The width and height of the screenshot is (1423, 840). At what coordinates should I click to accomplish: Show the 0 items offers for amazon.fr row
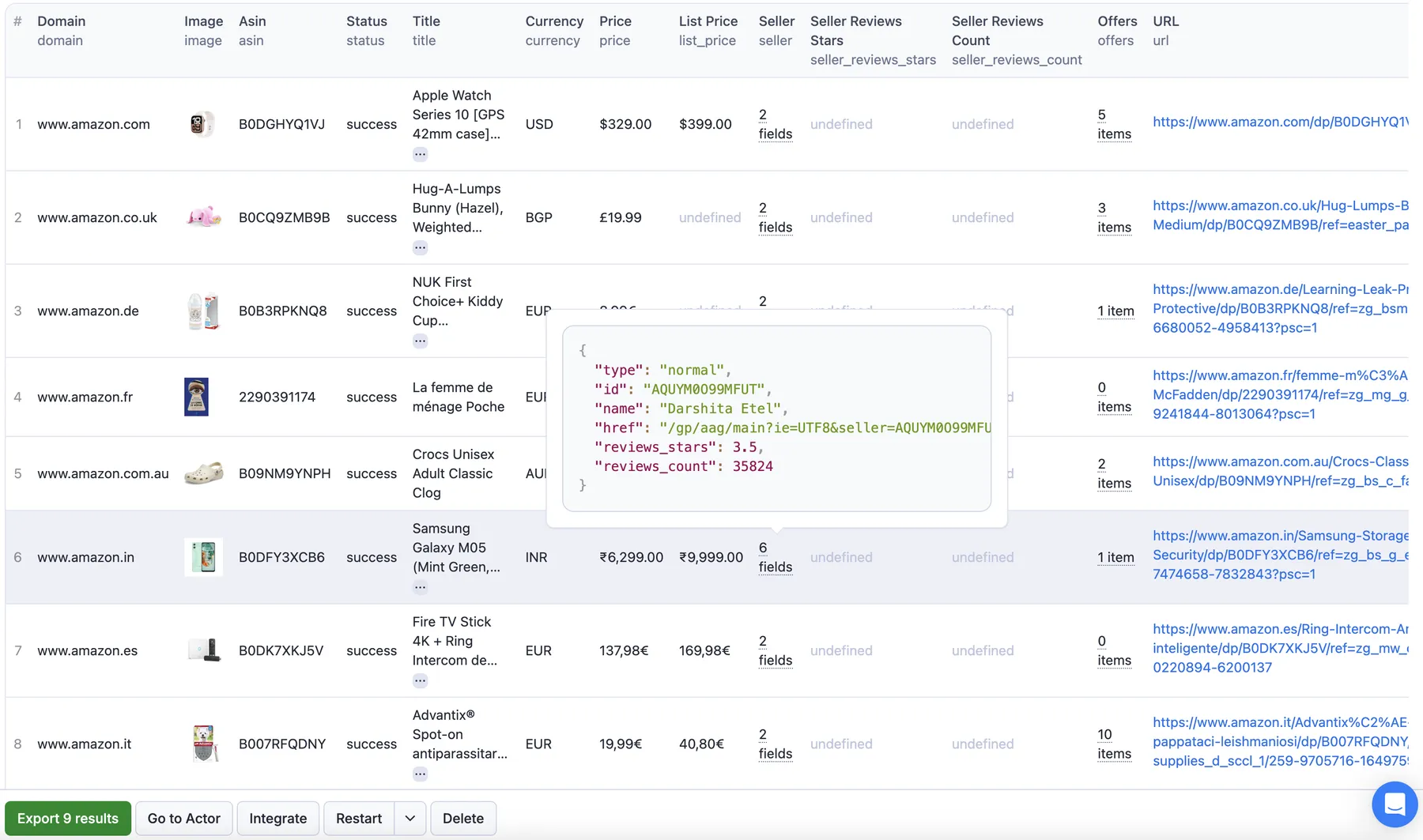pos(1114,397)
